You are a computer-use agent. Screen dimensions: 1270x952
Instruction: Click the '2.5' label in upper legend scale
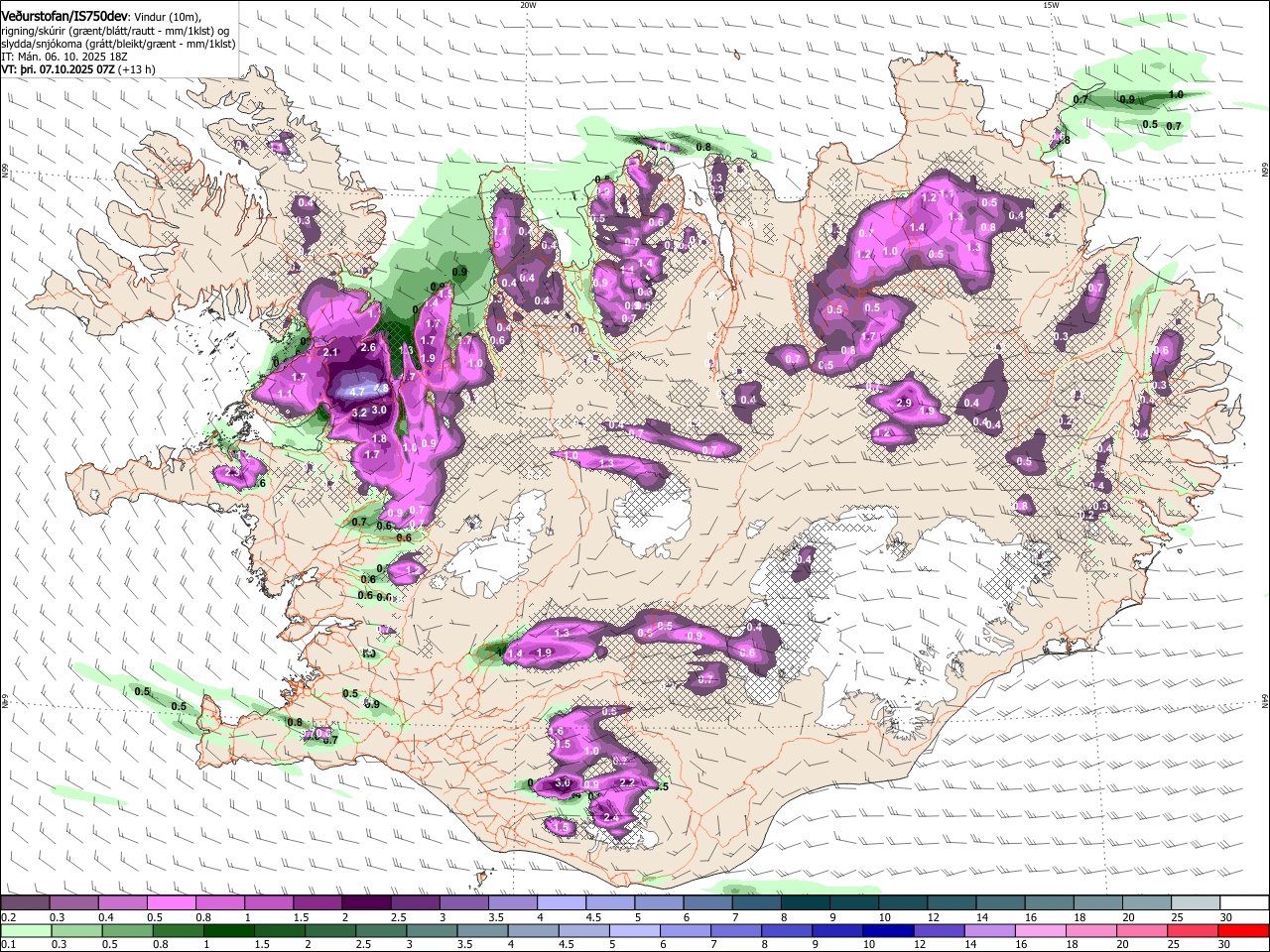click(398, 915)
